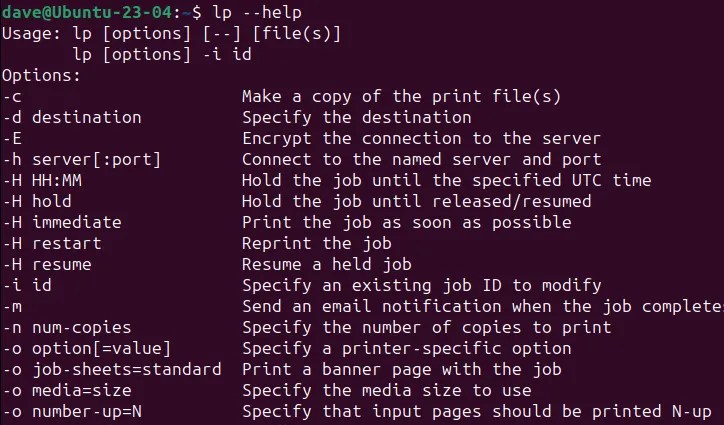Click the Usage line with [file(s)]
724x425 pixels.
(172, 33)
